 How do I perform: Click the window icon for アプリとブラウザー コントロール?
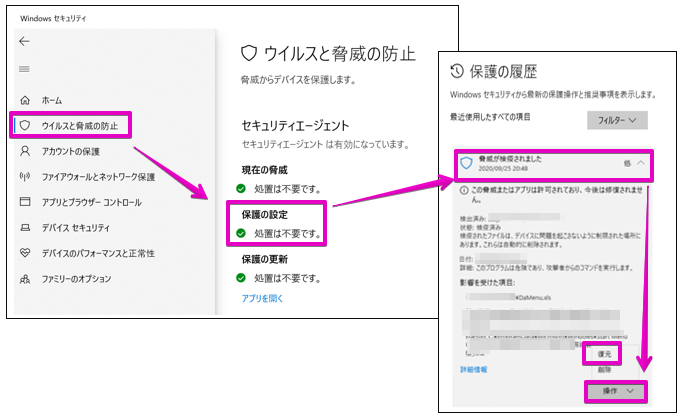(x=25, y=202)
